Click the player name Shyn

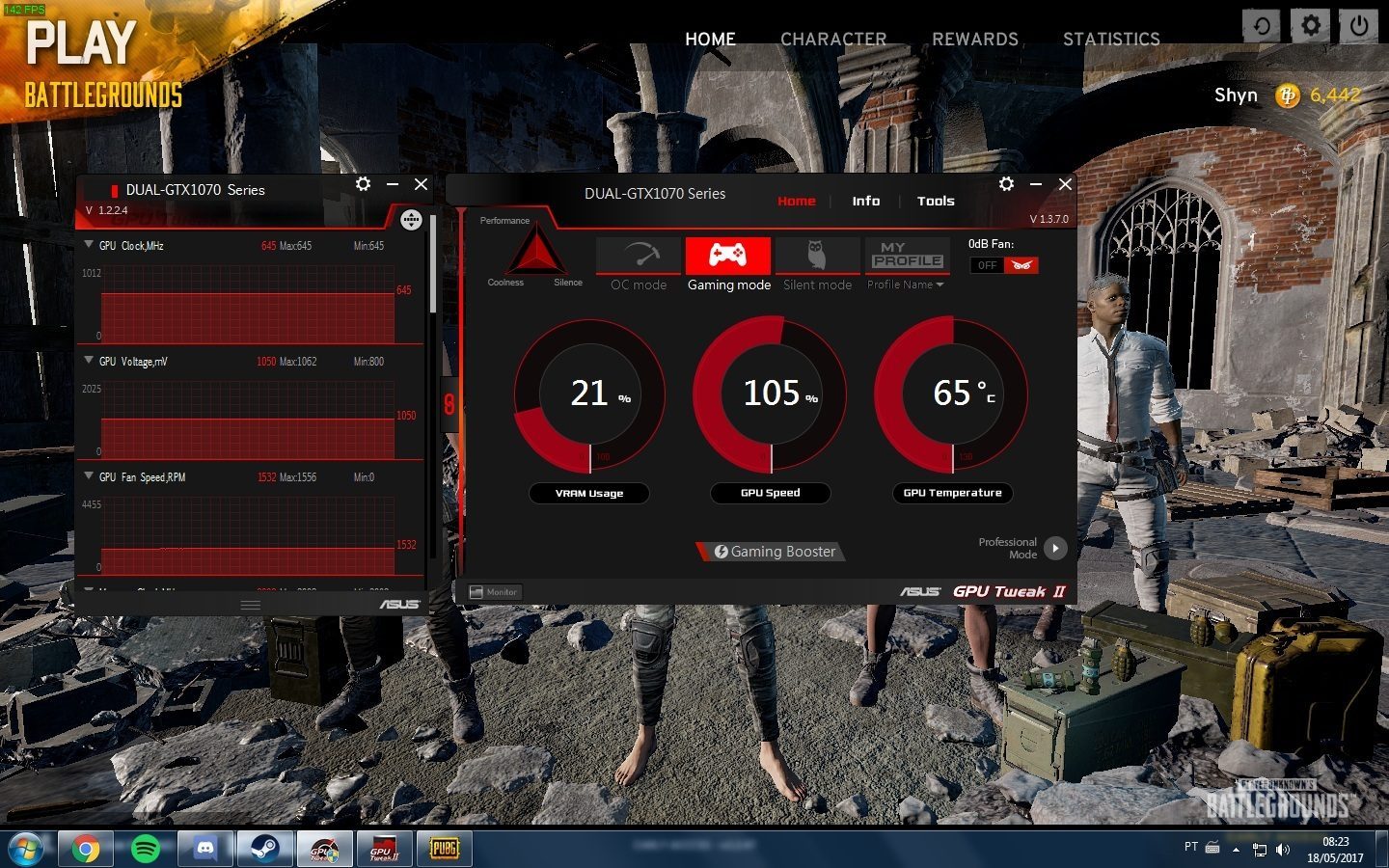(x=1236, y=95)
